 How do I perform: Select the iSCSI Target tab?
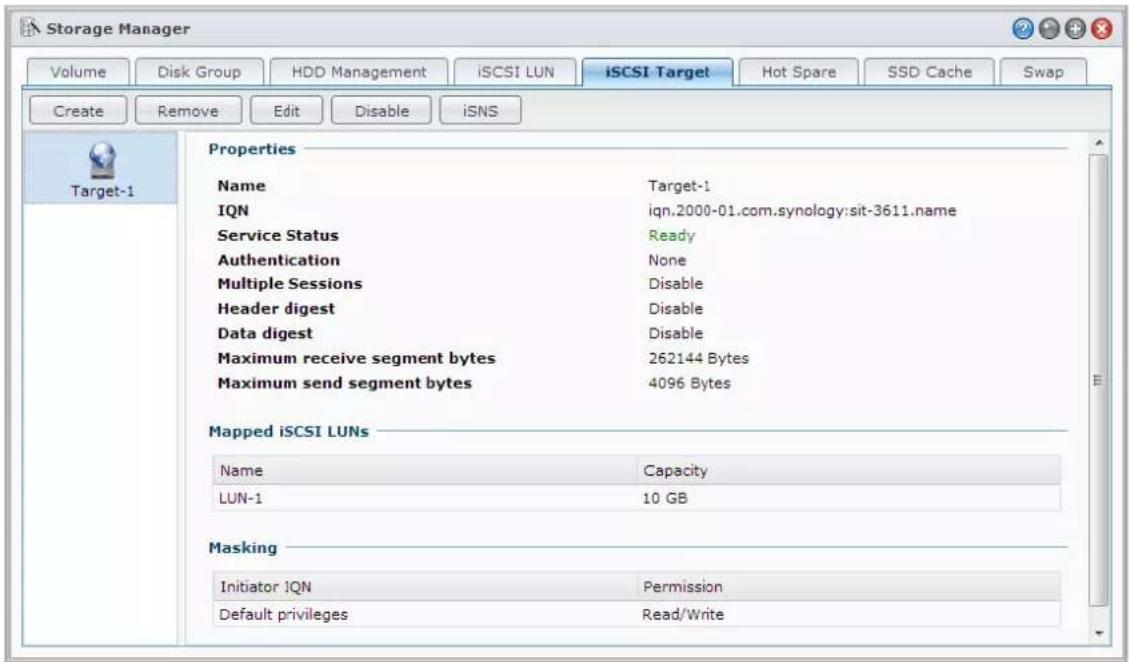click(657, 72)
